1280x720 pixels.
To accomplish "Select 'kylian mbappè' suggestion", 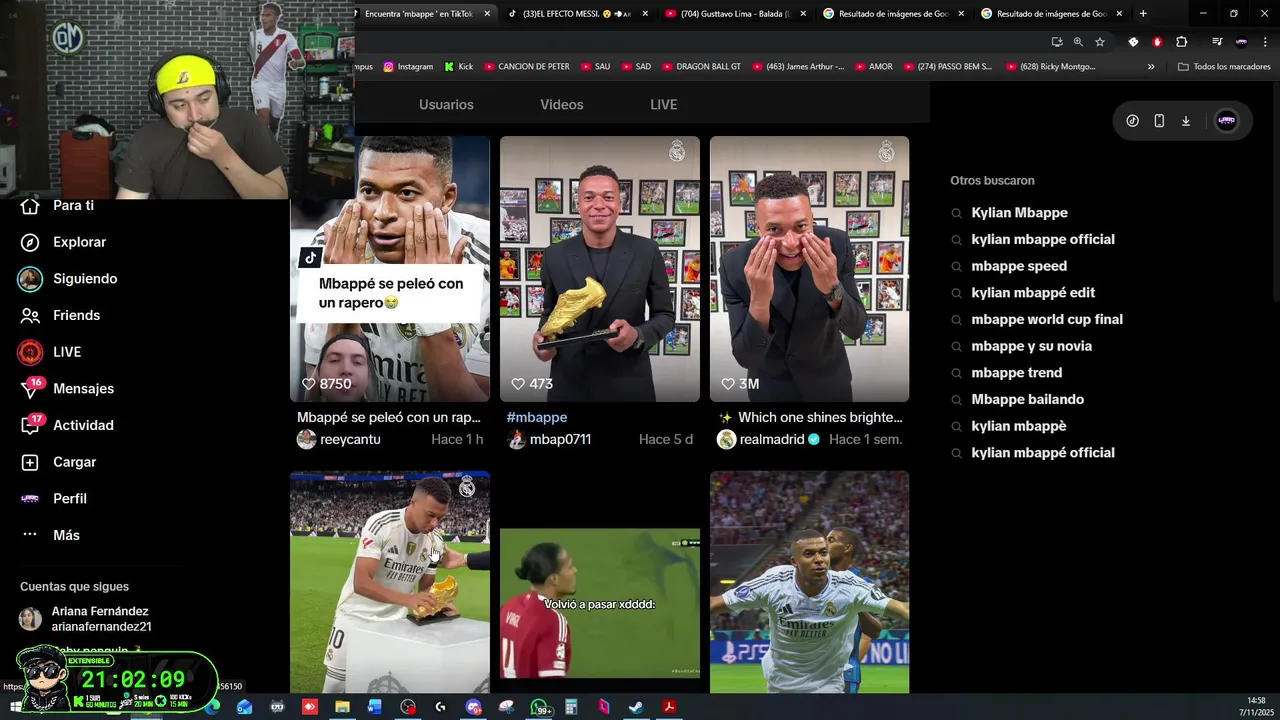I will pos(1019,426).
